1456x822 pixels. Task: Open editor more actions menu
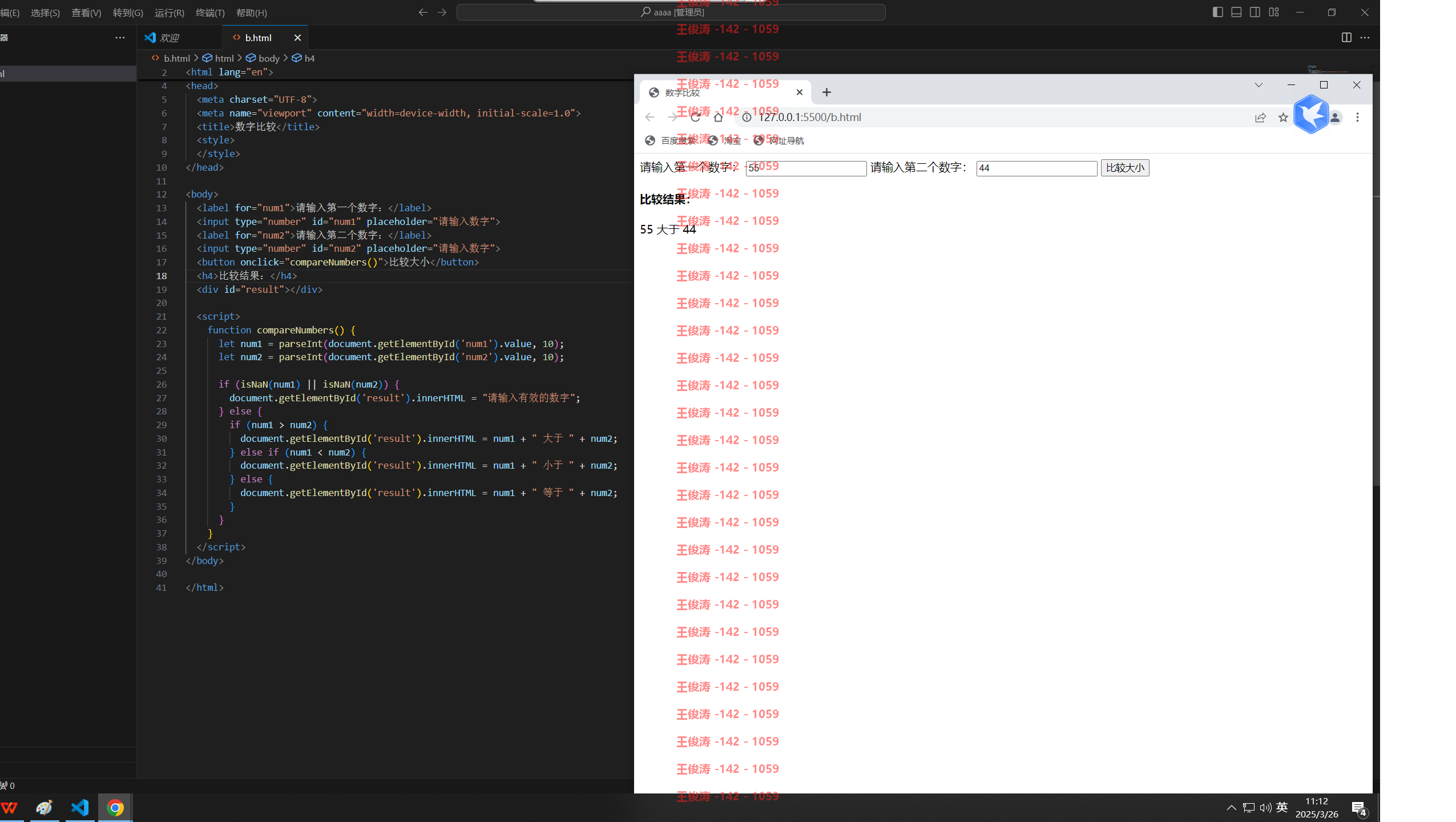[1365, 38]
